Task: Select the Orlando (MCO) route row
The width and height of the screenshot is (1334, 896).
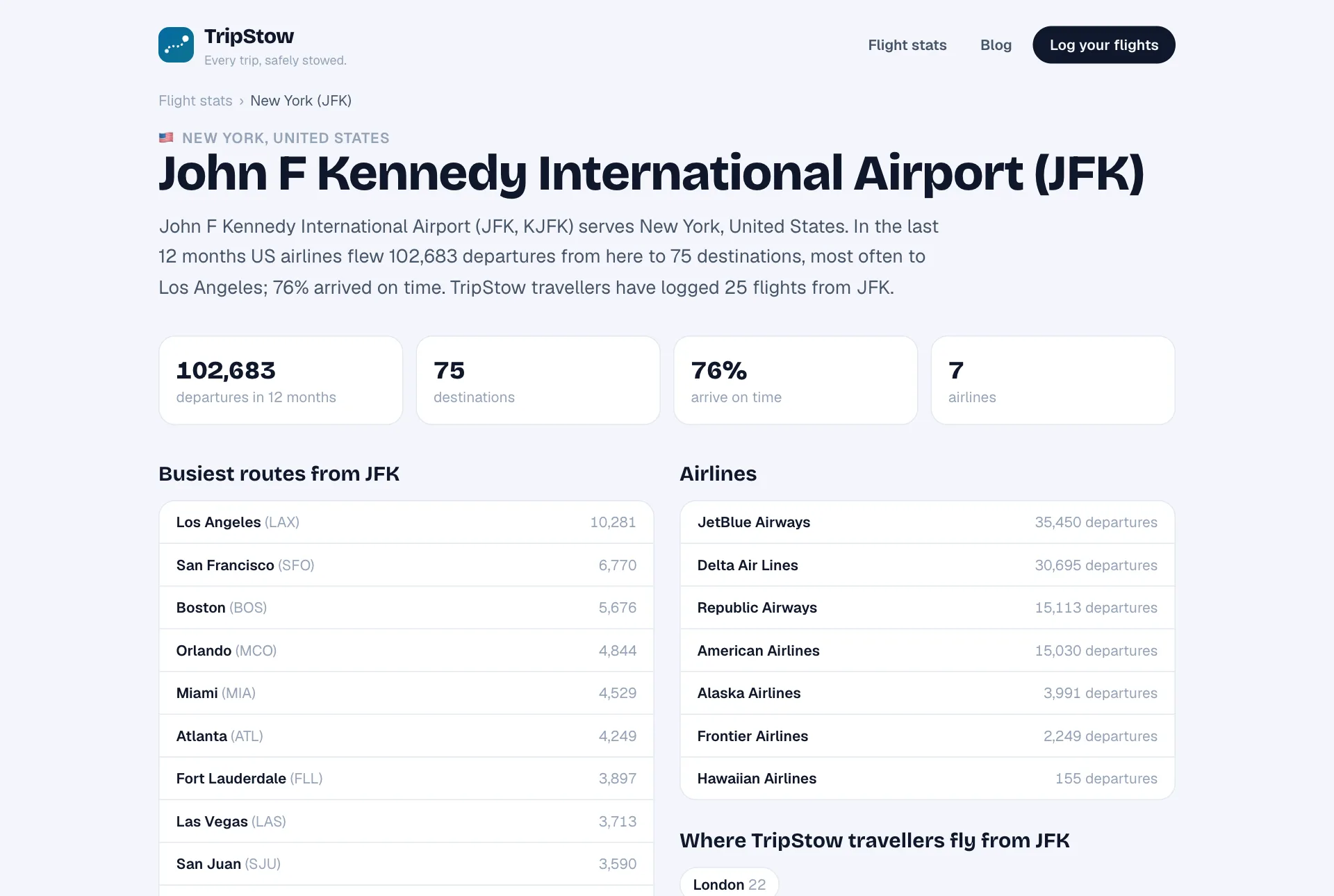Action: click(406, 651)
